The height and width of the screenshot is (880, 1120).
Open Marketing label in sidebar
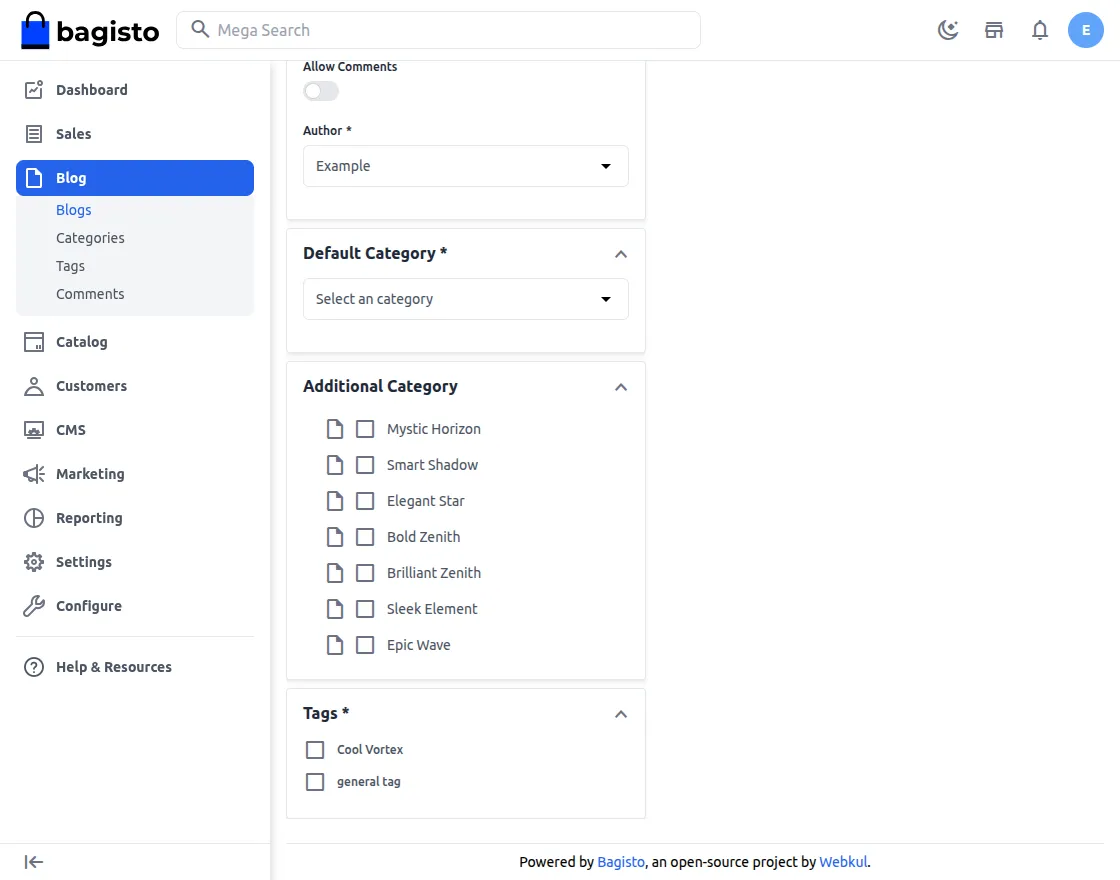click(x=90, y=474)
